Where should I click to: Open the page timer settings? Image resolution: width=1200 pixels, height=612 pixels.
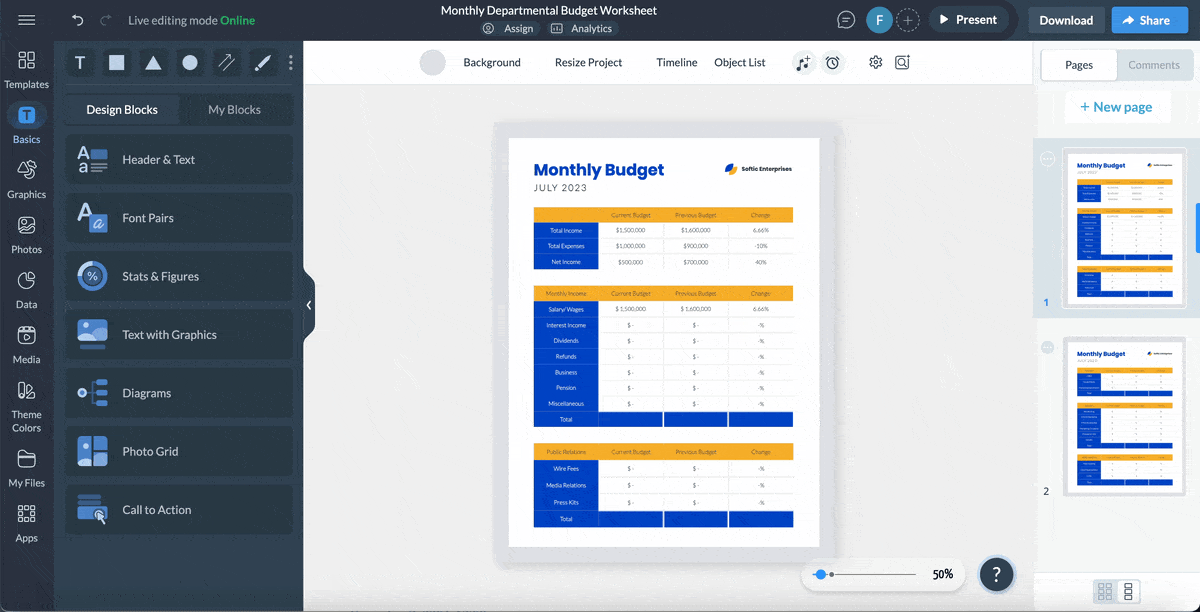(833, 62)
